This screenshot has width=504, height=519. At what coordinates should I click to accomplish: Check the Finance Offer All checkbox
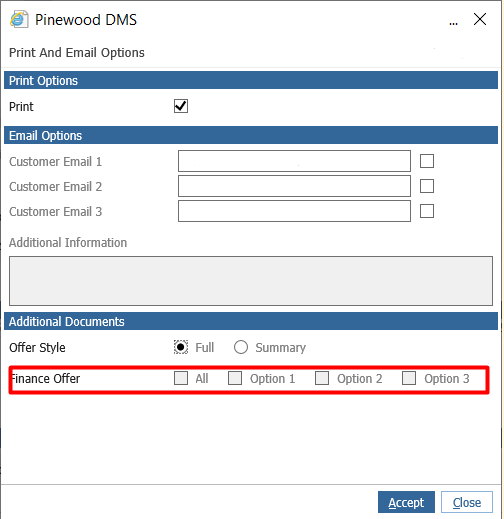pos(181,378)
